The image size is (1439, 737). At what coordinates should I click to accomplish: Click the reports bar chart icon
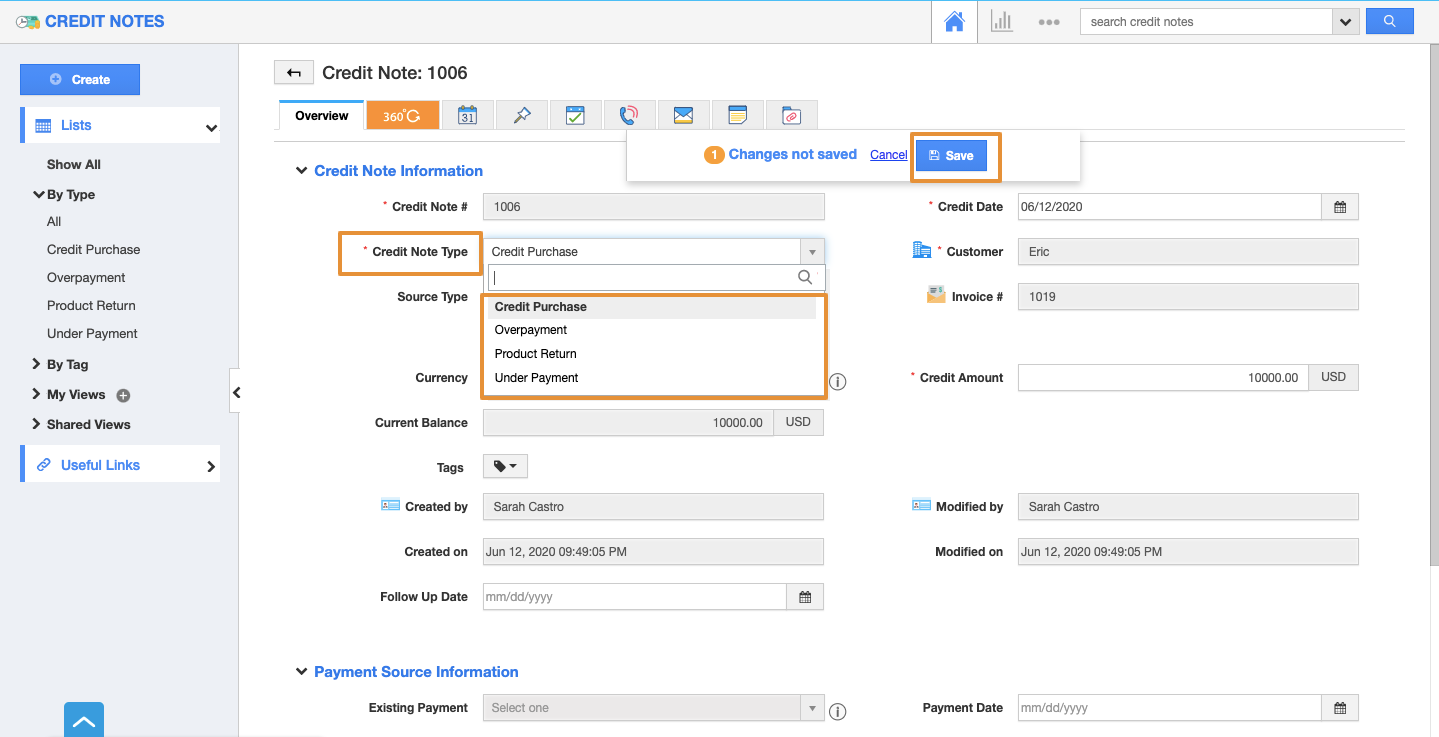coord(1001,22)
